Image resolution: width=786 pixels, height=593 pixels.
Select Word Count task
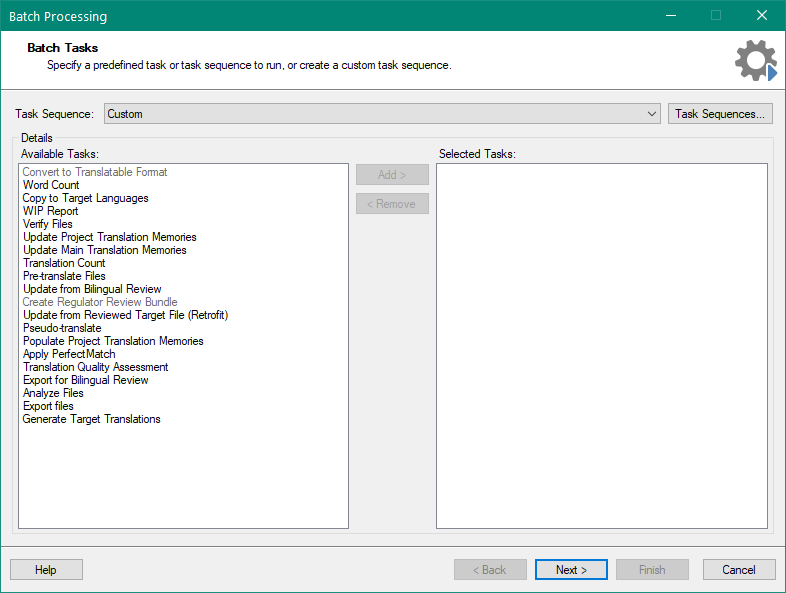point(51,185)
